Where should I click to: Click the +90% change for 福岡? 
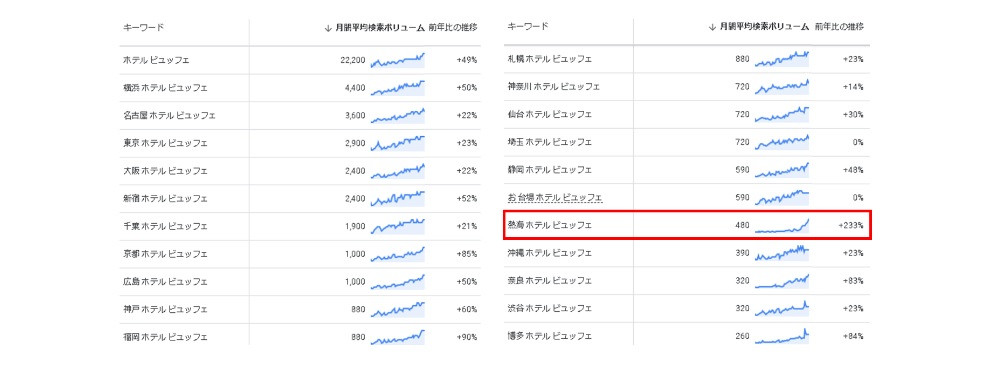[467, 337]
